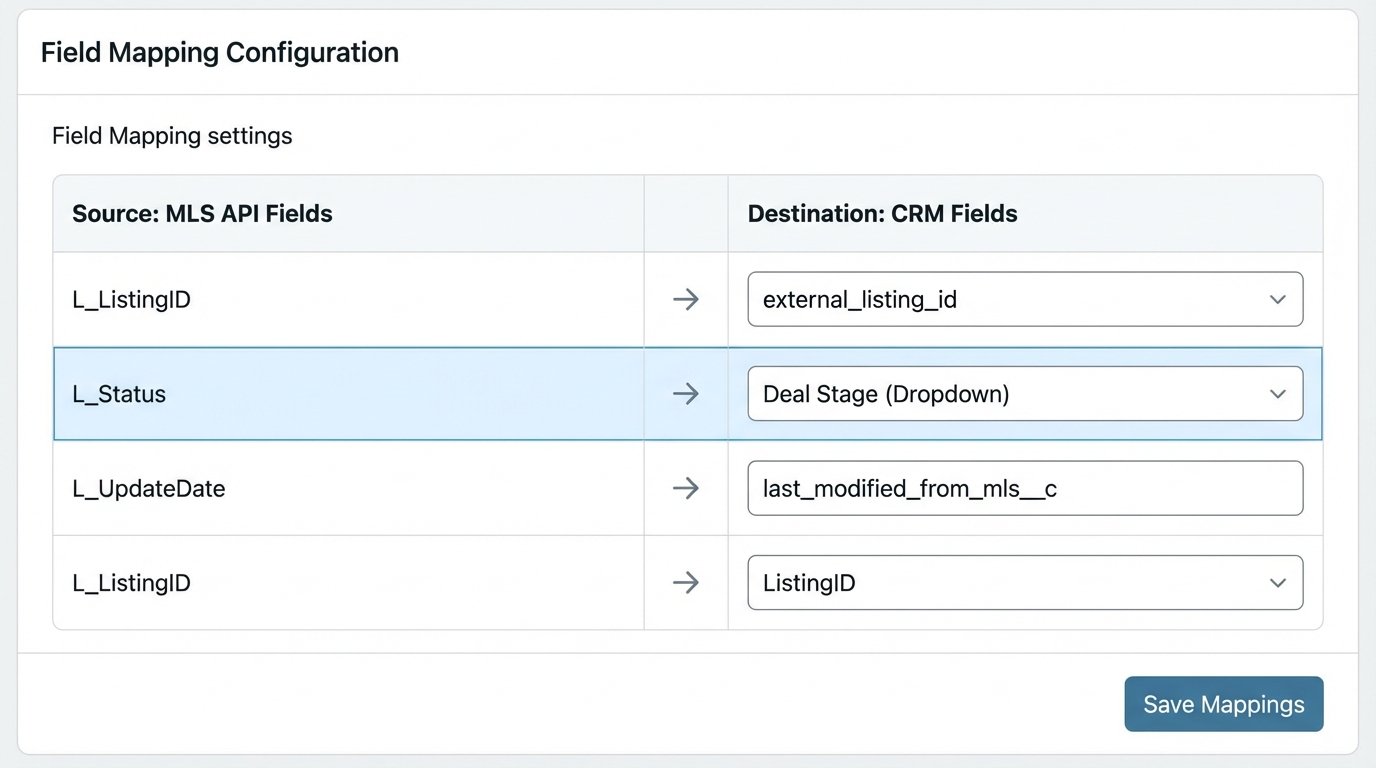
Task: Open the Deal Stage (Dropdown) selector
Action: (1025, 394)
